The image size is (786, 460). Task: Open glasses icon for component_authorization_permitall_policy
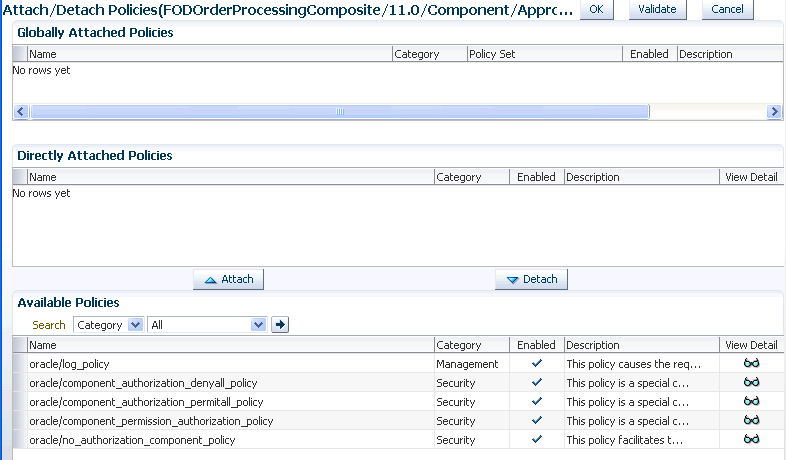[x=751, y=401]
